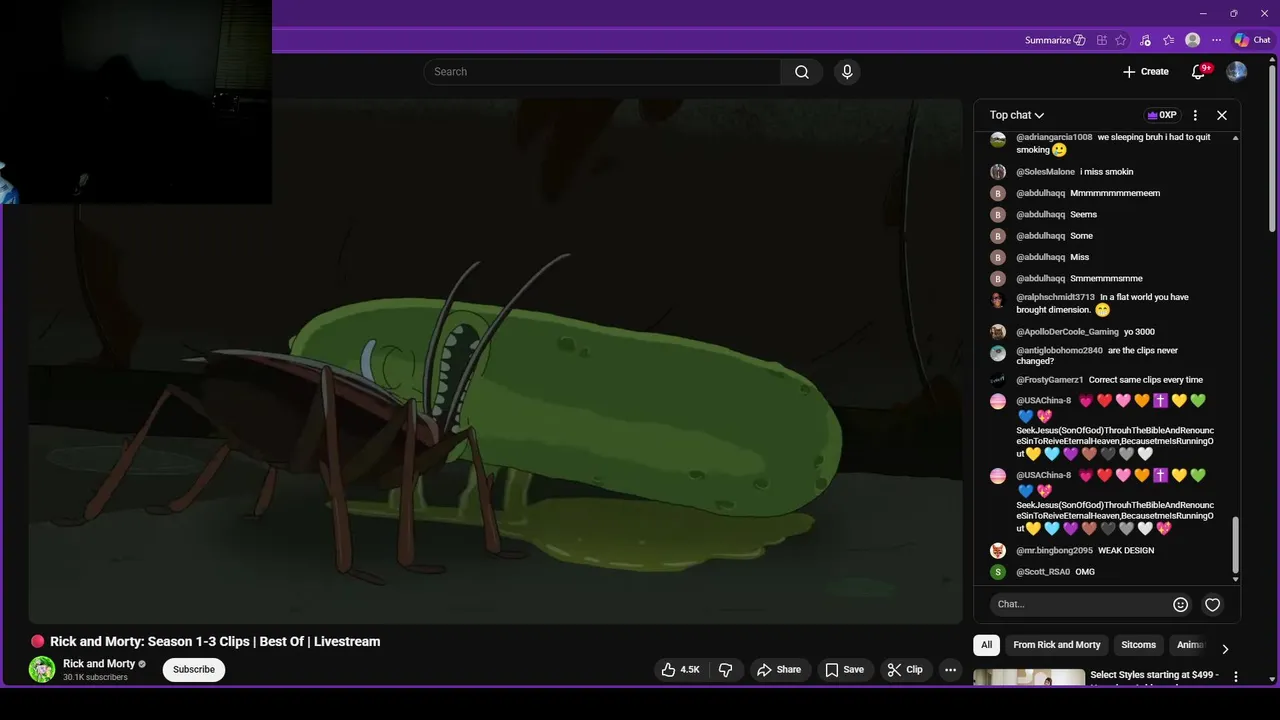Add this page to favorites star
The width and height of the screenshot is (1280, 720).
point(1121,40)
